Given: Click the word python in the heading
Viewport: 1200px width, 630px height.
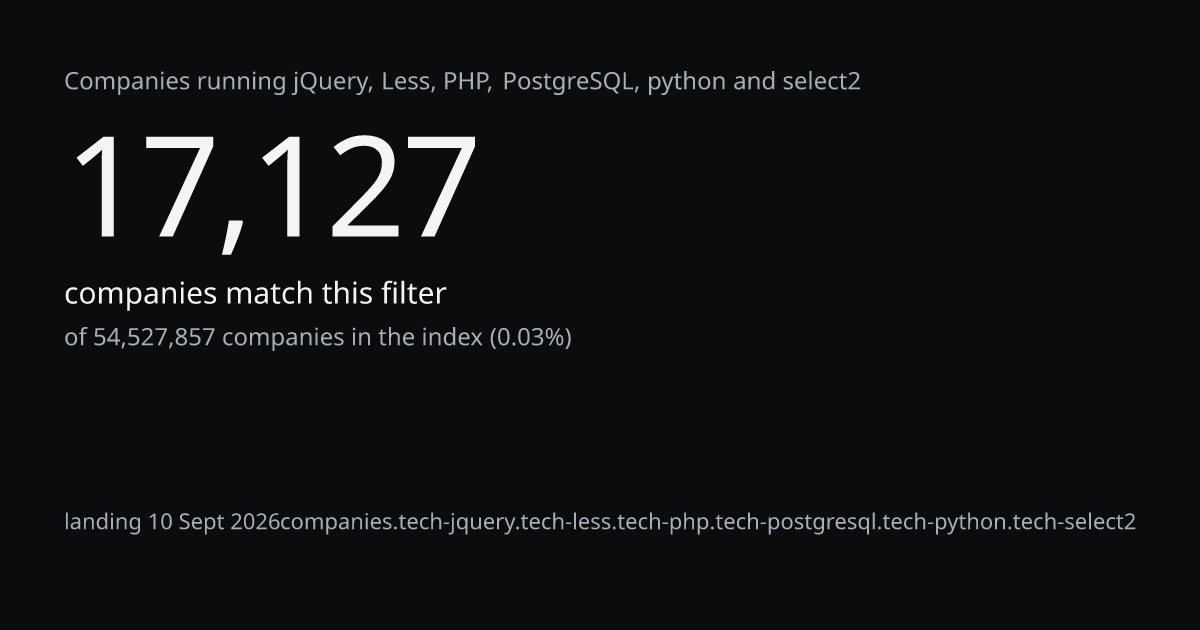Looking at the screenshot, I should 686,82.
